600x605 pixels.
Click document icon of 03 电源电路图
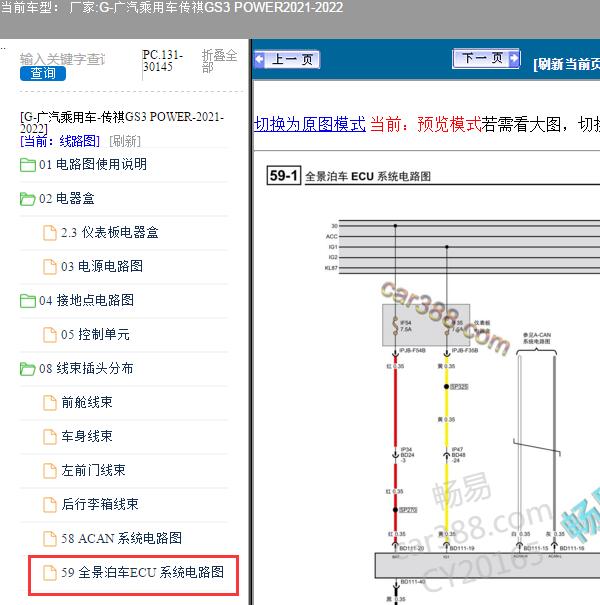[x=50, y=267]
